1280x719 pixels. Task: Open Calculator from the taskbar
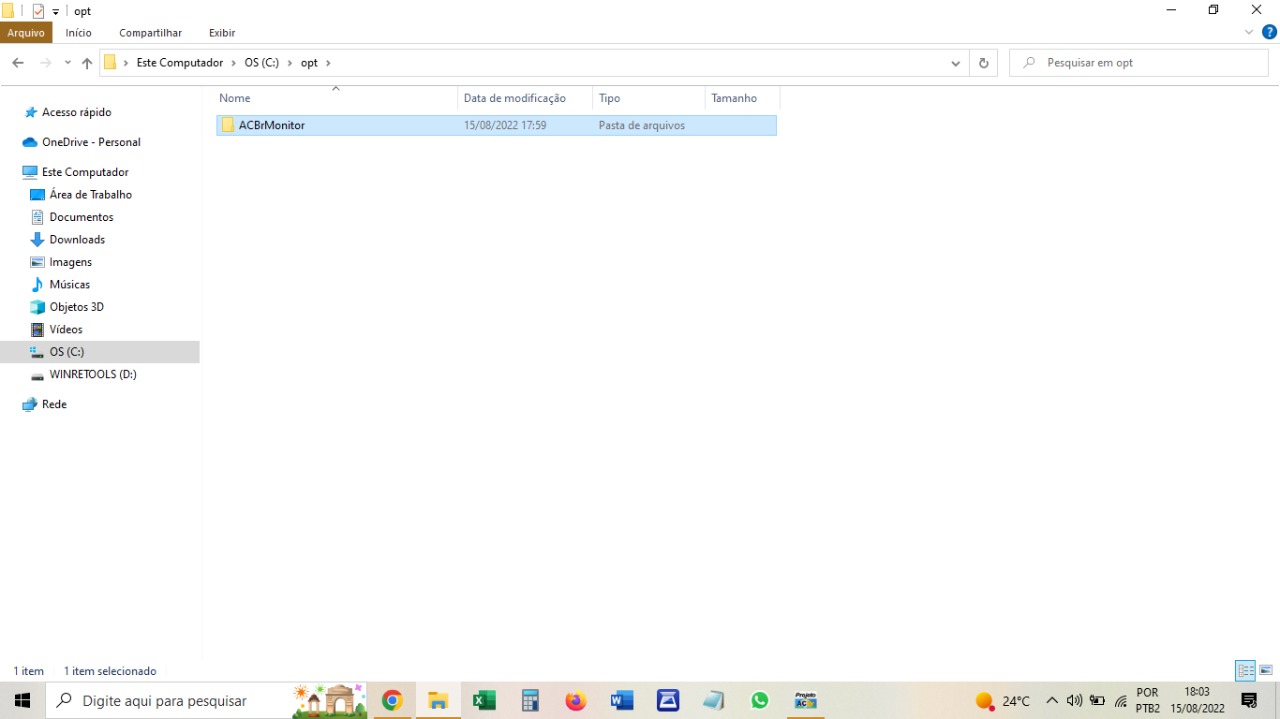[530, 701]
